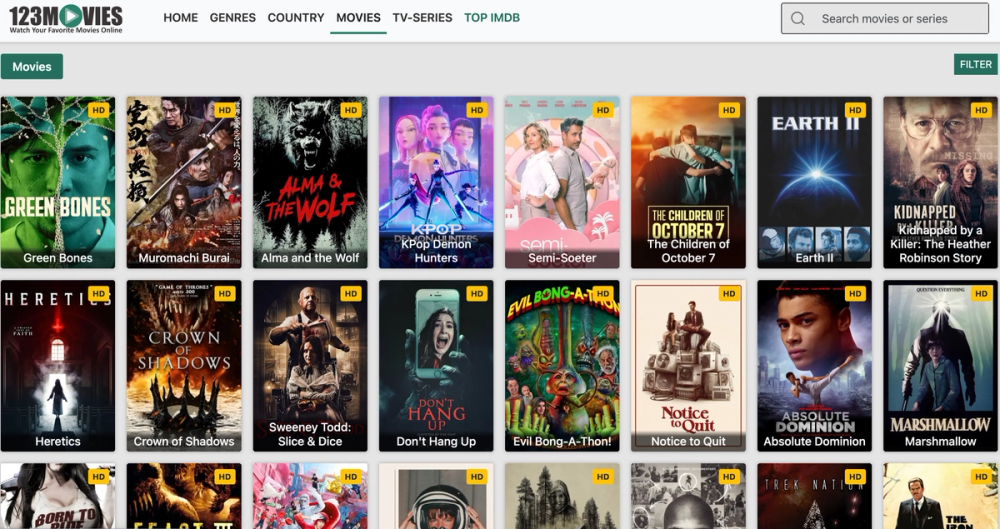Image resolution: width=1000 pixels, height=529 pixels.
Task: Open the Born to Ride poster
Action: (x=58, y=496)
